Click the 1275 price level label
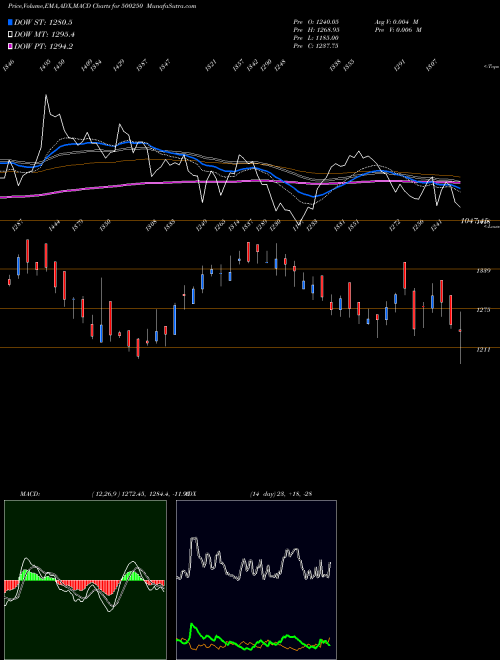The height and width of the screenshot is (660, 500). click(483, 310)
